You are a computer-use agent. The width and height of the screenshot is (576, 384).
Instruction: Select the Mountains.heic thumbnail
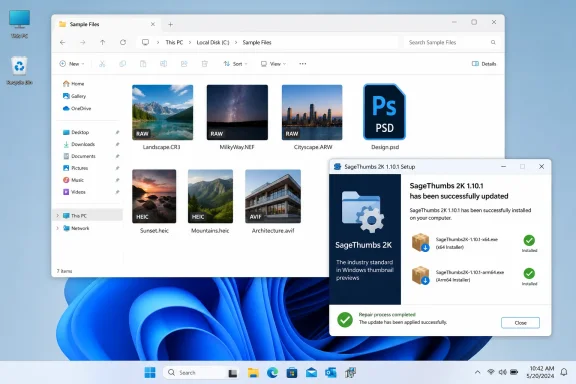(x=210, y=196)
